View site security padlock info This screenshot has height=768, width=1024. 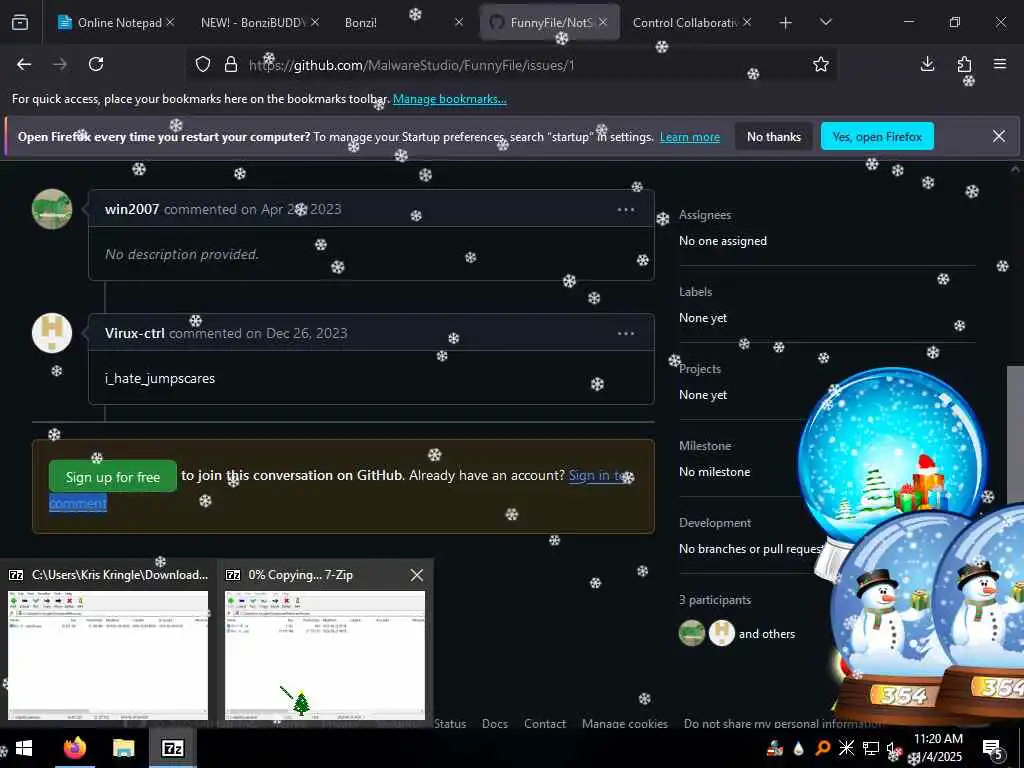pyautogui.click(x=231, y=65)
